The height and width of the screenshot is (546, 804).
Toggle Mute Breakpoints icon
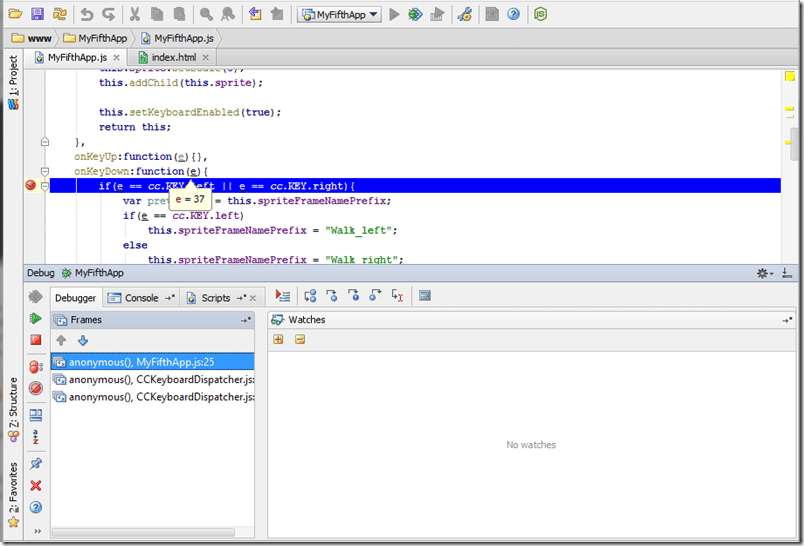tap(35, 388)
